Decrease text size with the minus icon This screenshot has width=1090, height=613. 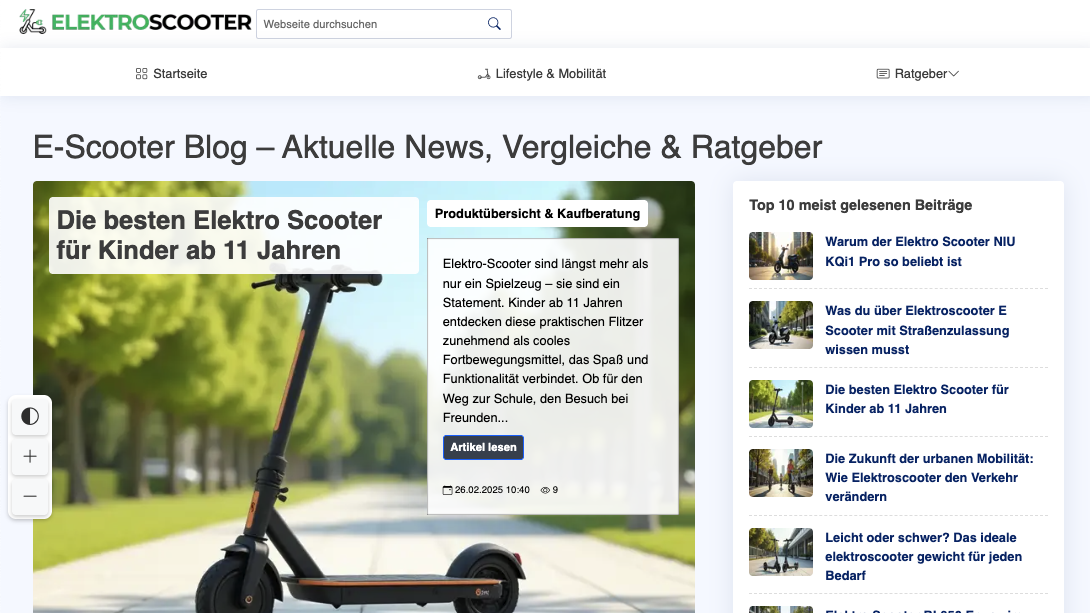tap(30, 497)
